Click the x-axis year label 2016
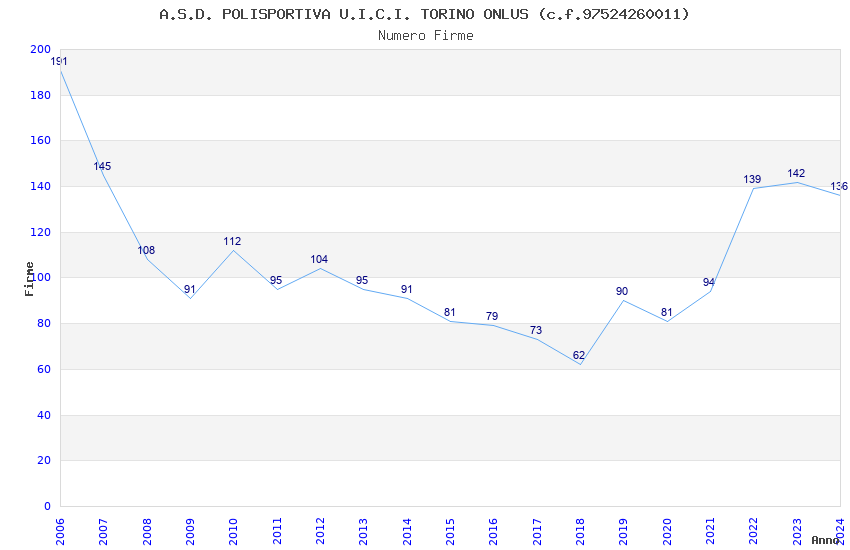The height and width of the screenshot is (550, 850). (x=493, y=532)
